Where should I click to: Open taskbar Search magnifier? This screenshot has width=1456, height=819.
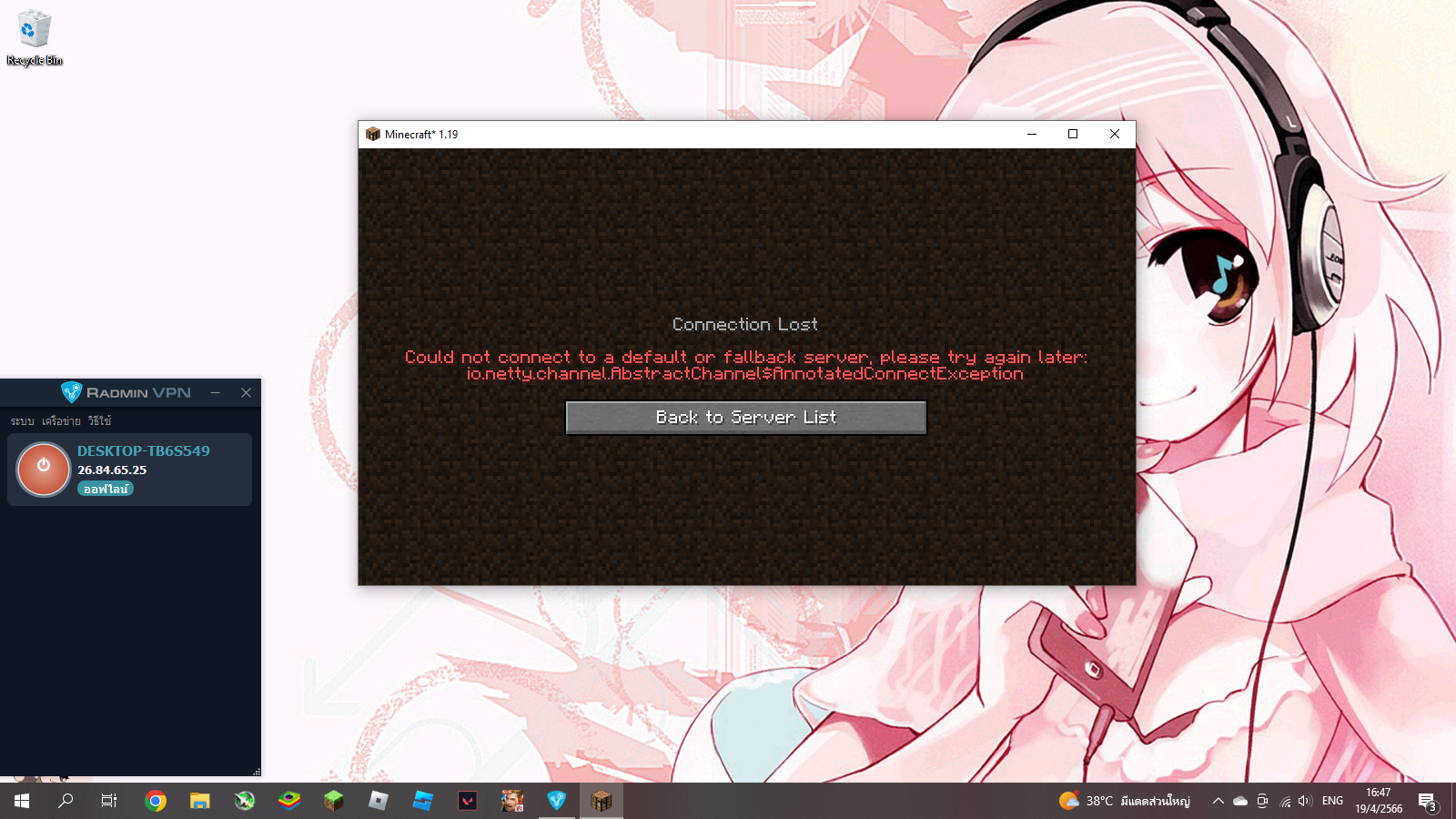pyautogui.click(x=66, y=801)
